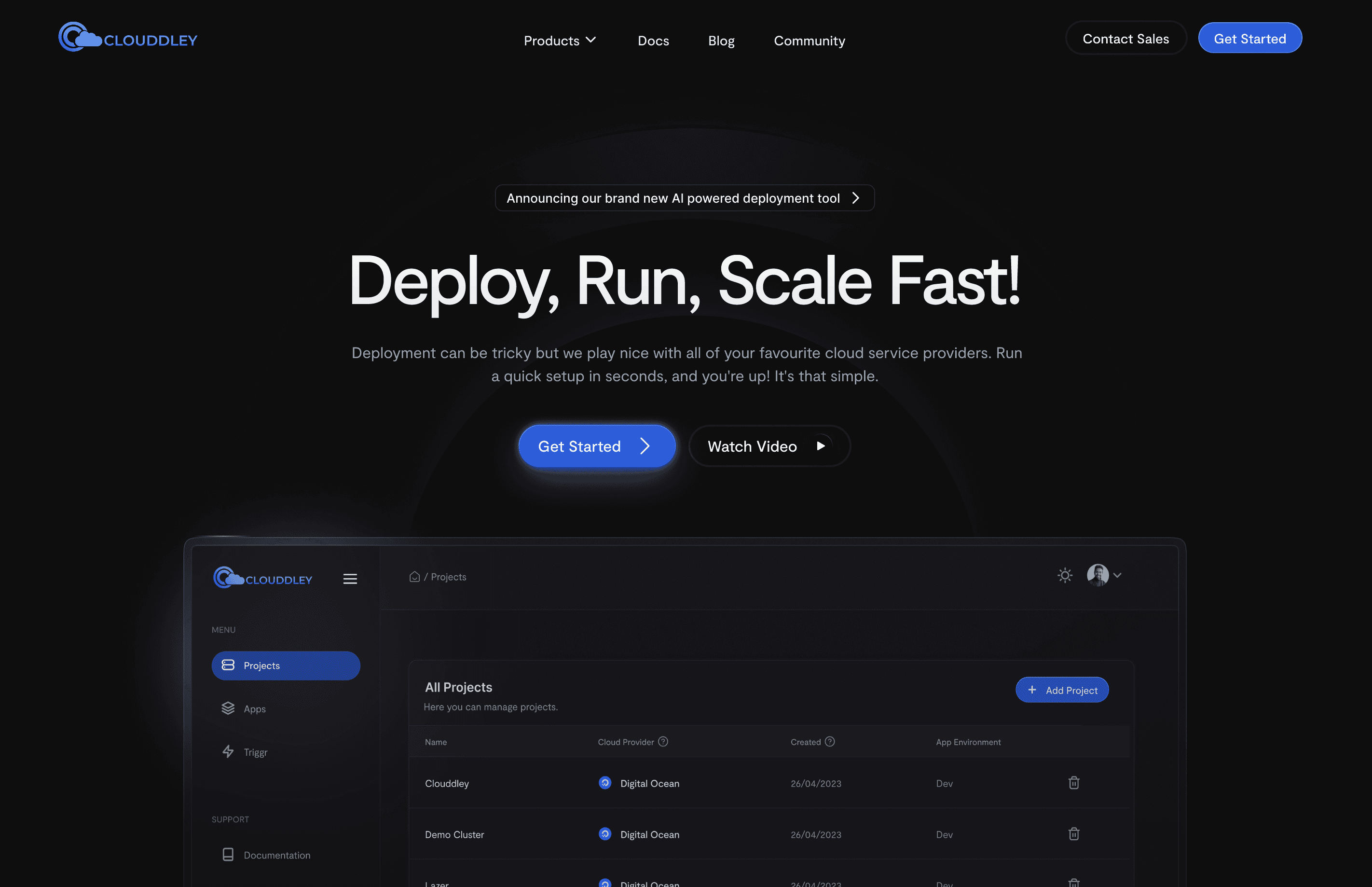
Task: Open the Community nav link
Action: pos(809,41)
